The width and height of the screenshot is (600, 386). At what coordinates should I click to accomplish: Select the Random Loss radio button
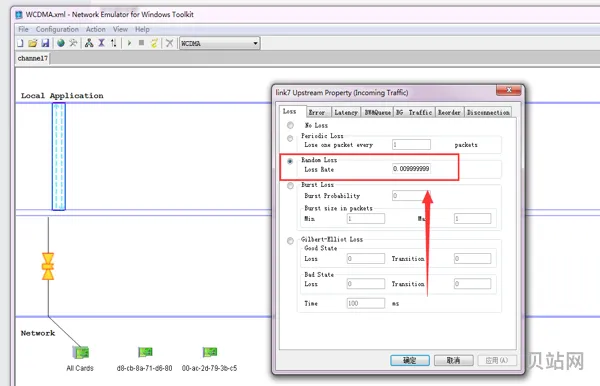pos(290,161)
